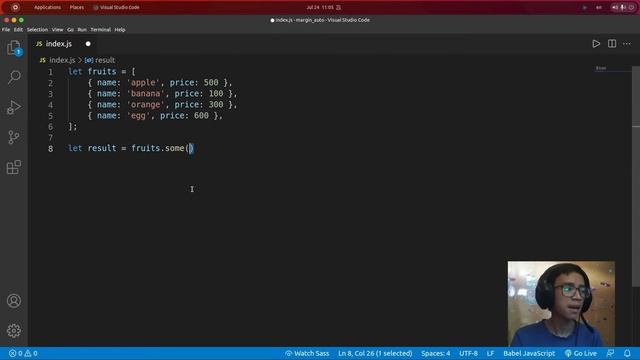This screenshot has width=640, height=360.
Task: Switch the en keyboard layout indicator
Action: (599, 7)
